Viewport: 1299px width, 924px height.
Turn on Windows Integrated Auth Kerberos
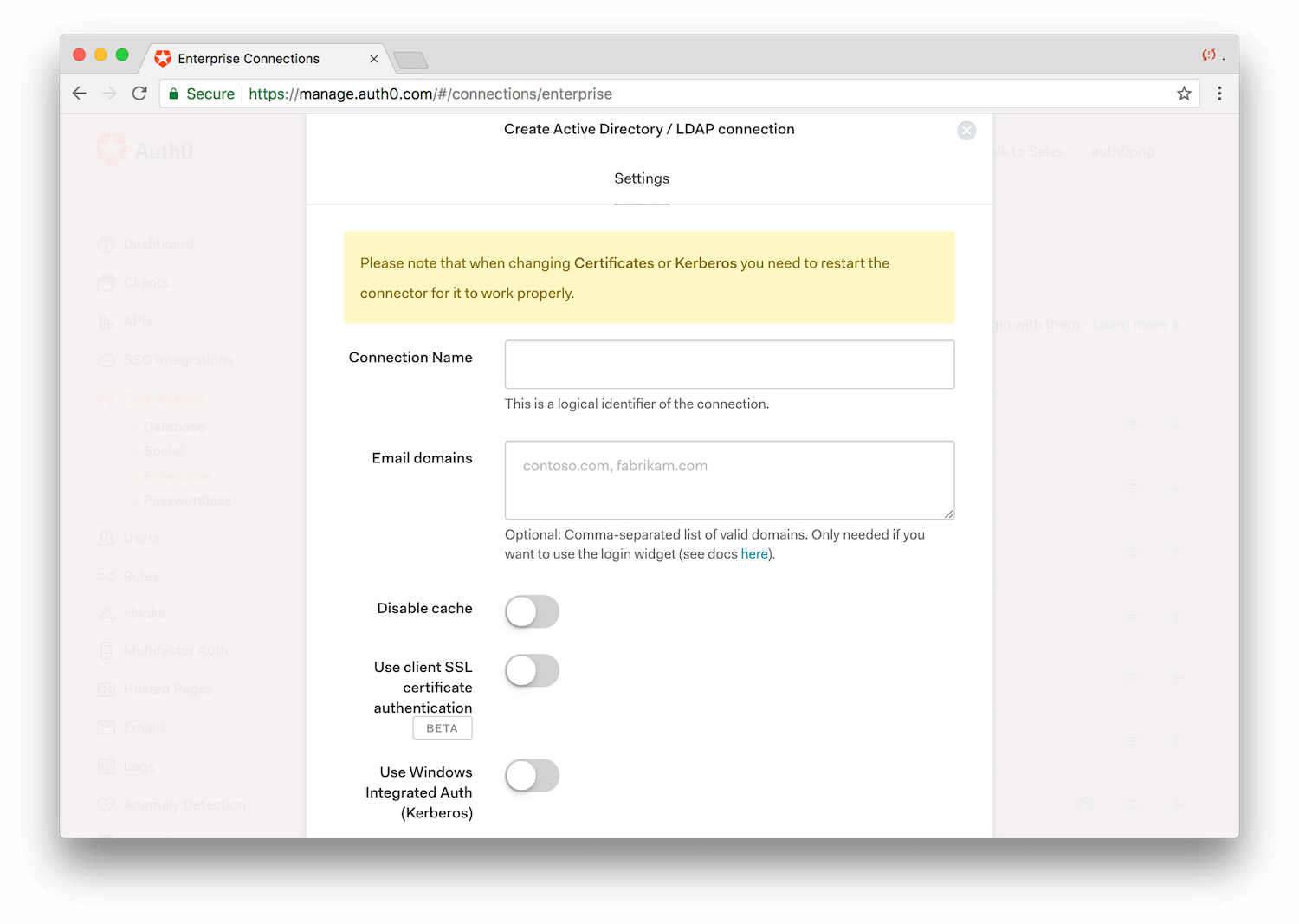click(532, 775)
